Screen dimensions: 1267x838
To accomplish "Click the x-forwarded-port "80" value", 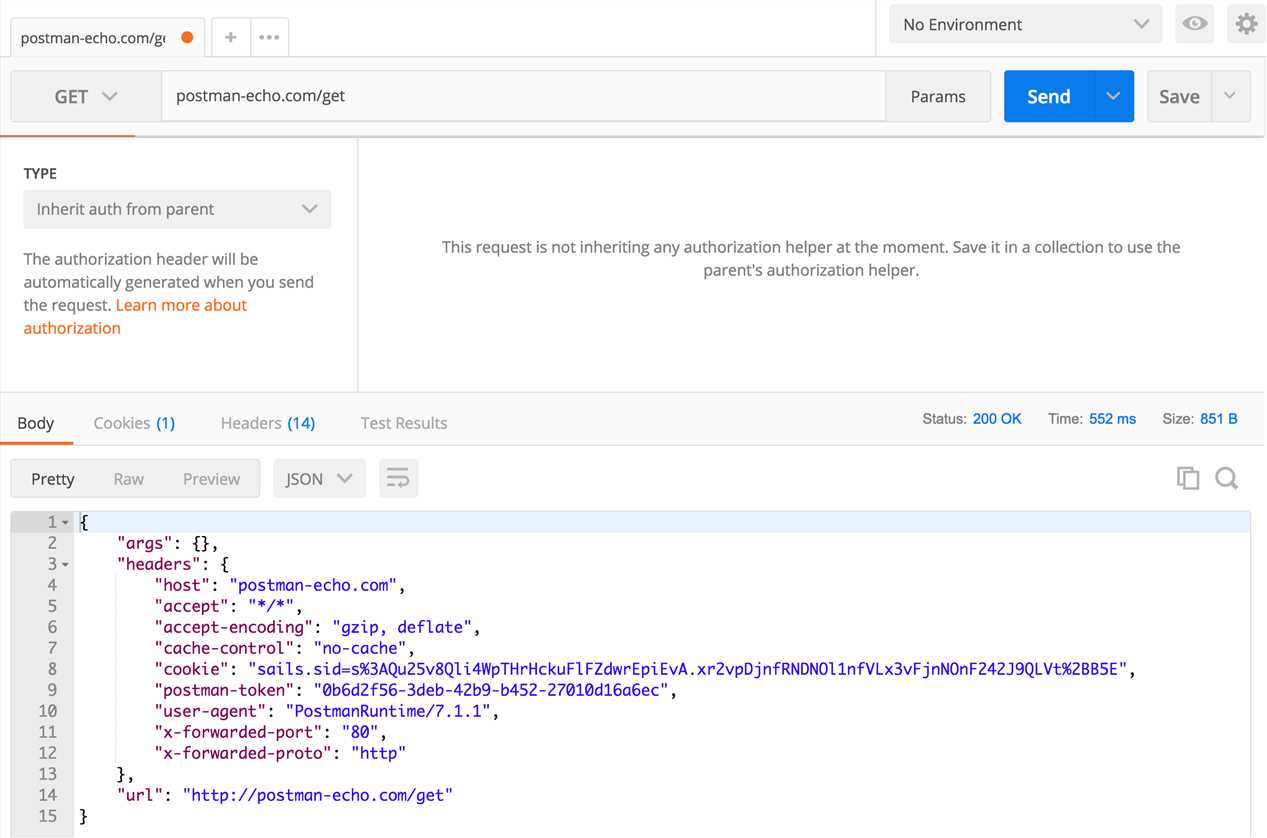I will (360, 732).
